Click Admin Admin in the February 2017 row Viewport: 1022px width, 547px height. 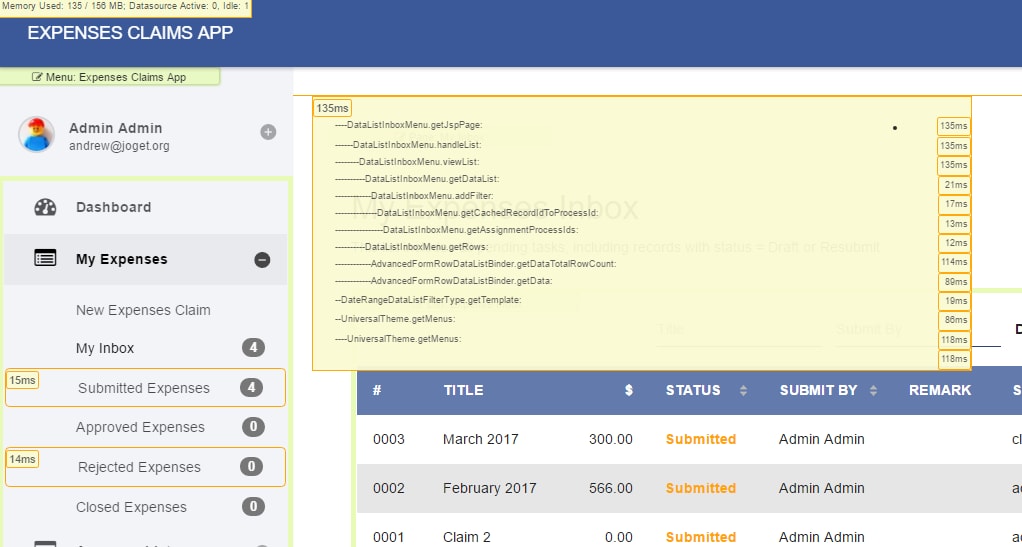tap(821, 488)
